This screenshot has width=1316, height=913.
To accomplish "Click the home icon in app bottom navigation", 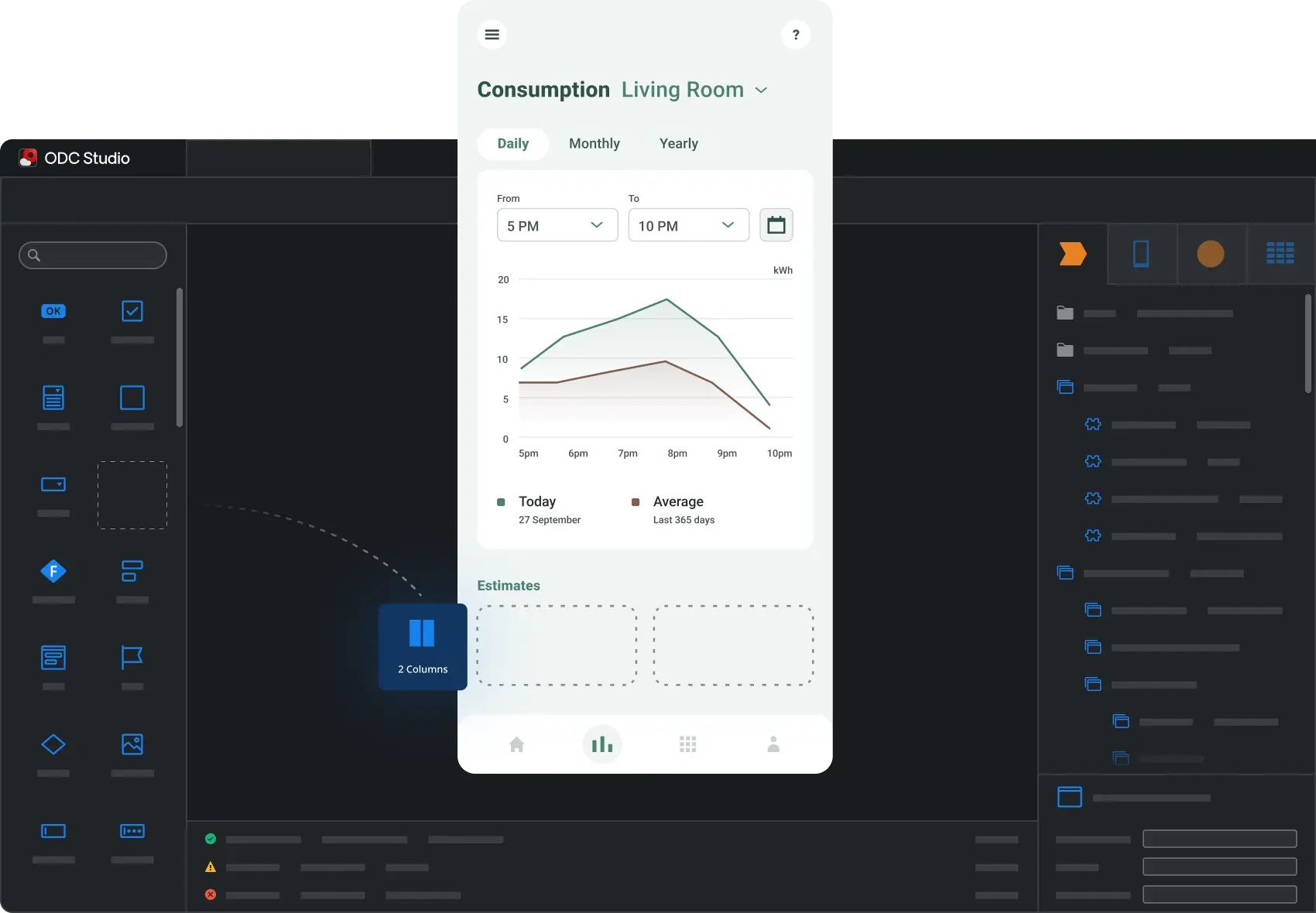I will click(x=516, y=744).
